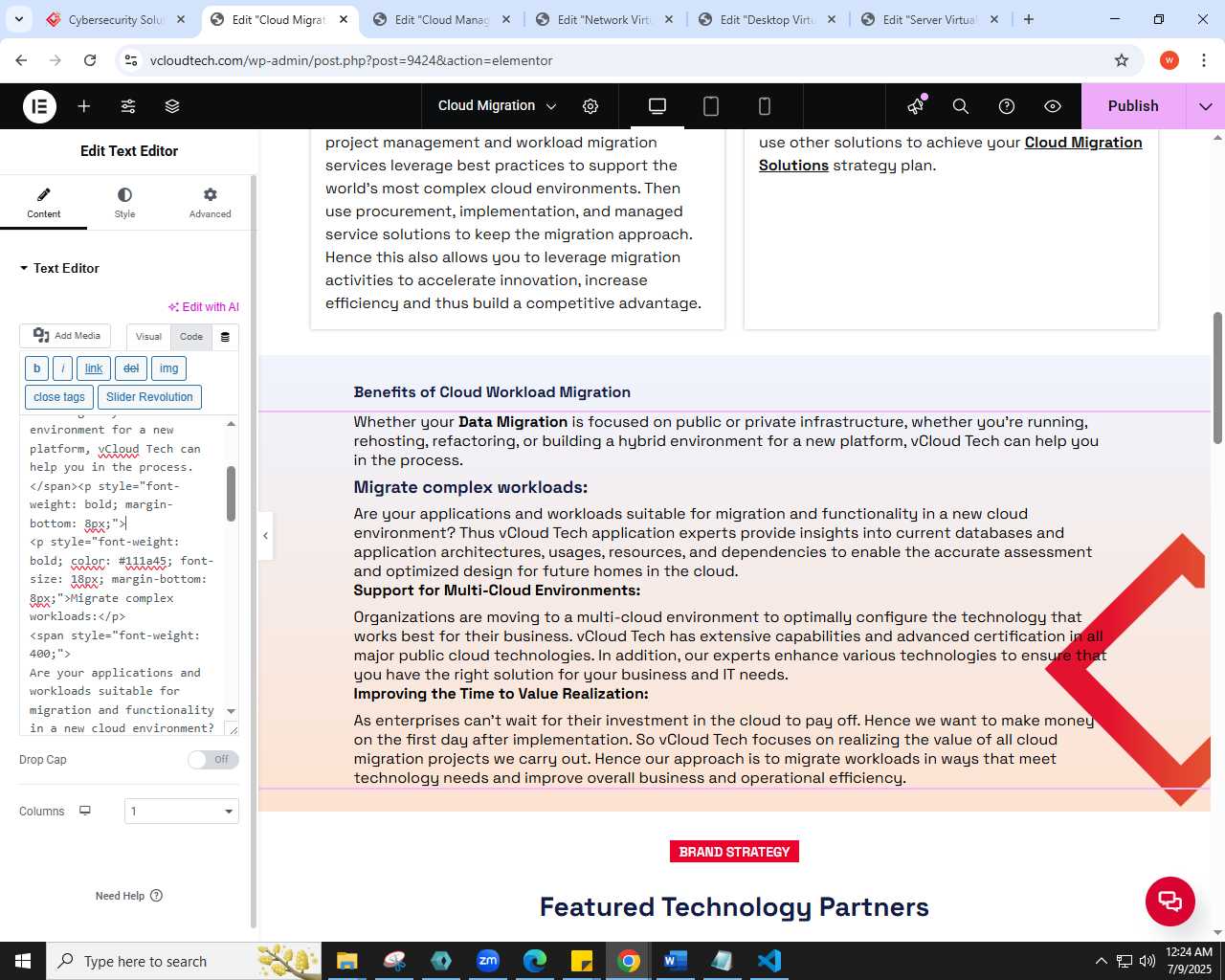Insert italic tag with i button
The width and height of the screenshot is (1225, 980).
coord(62,368)
